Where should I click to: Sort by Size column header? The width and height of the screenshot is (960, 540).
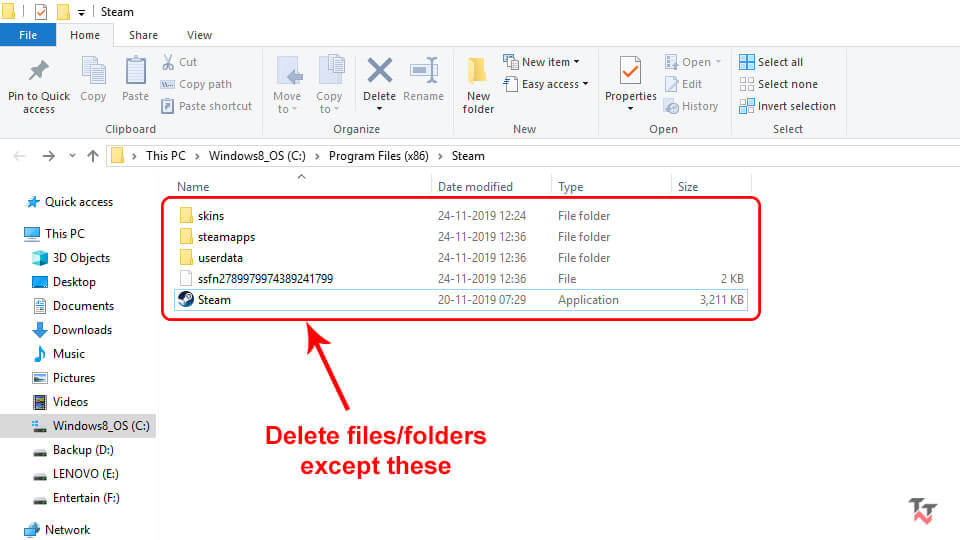coord(688,187)
